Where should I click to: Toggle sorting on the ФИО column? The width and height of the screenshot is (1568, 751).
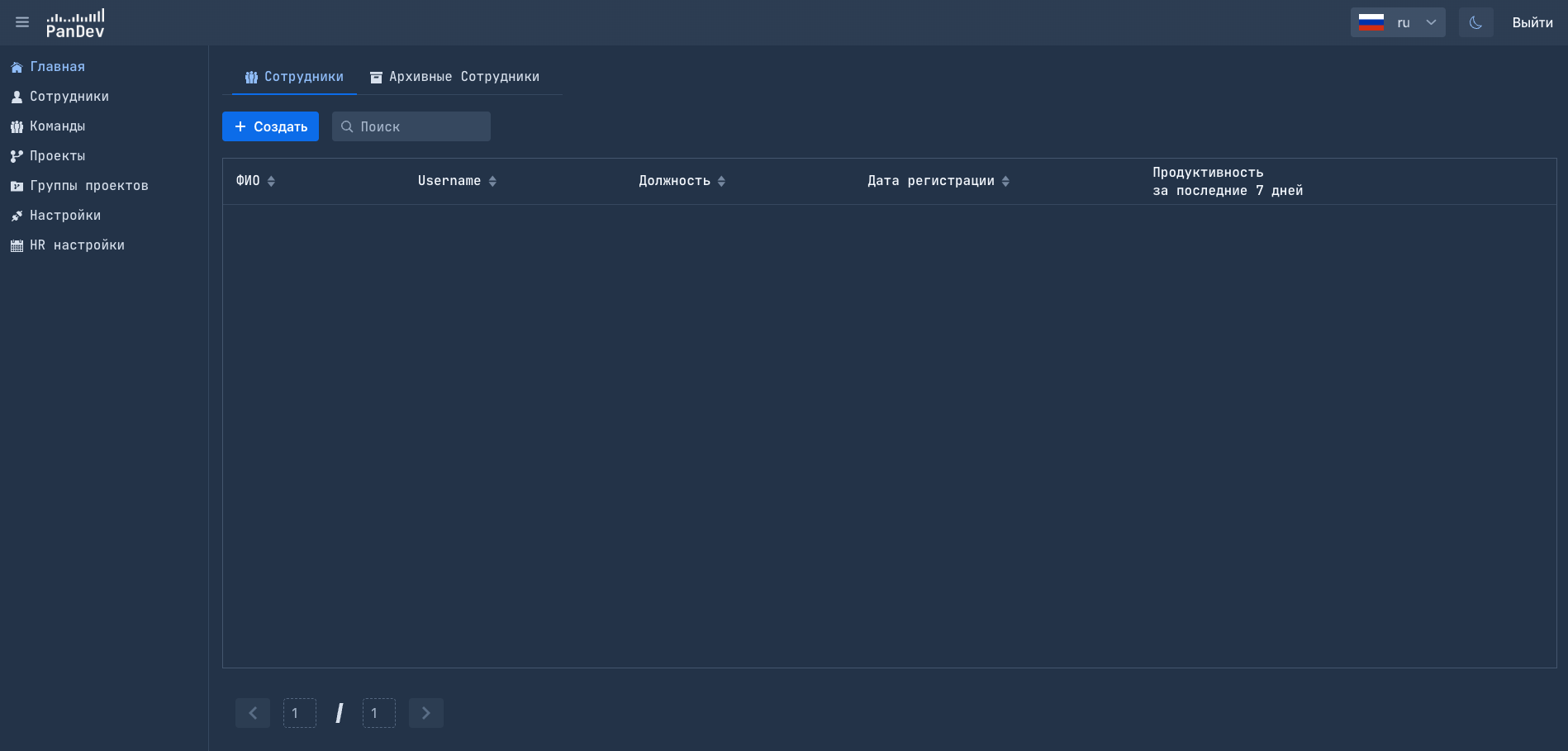coord(271,181)
